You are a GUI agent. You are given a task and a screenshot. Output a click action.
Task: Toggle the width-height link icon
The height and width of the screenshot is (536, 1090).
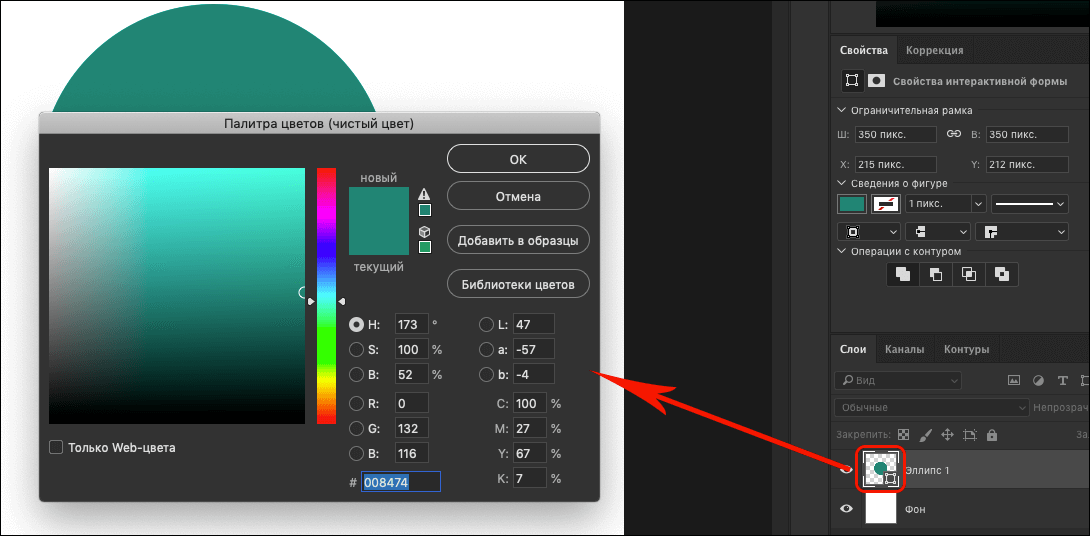(954, 134)
